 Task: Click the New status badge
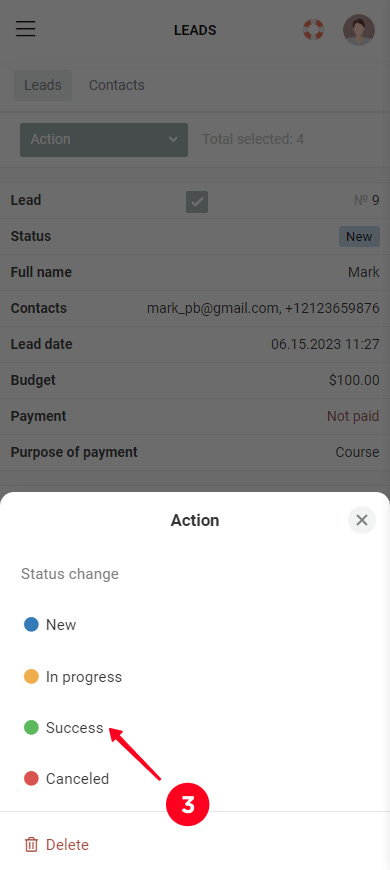pos(359,236)
